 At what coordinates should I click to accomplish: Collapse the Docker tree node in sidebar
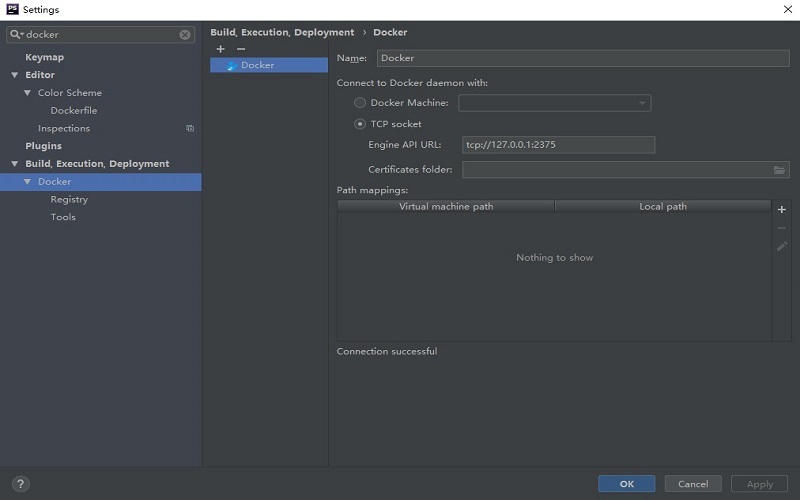pyautogui.click(x=28, y=182)
